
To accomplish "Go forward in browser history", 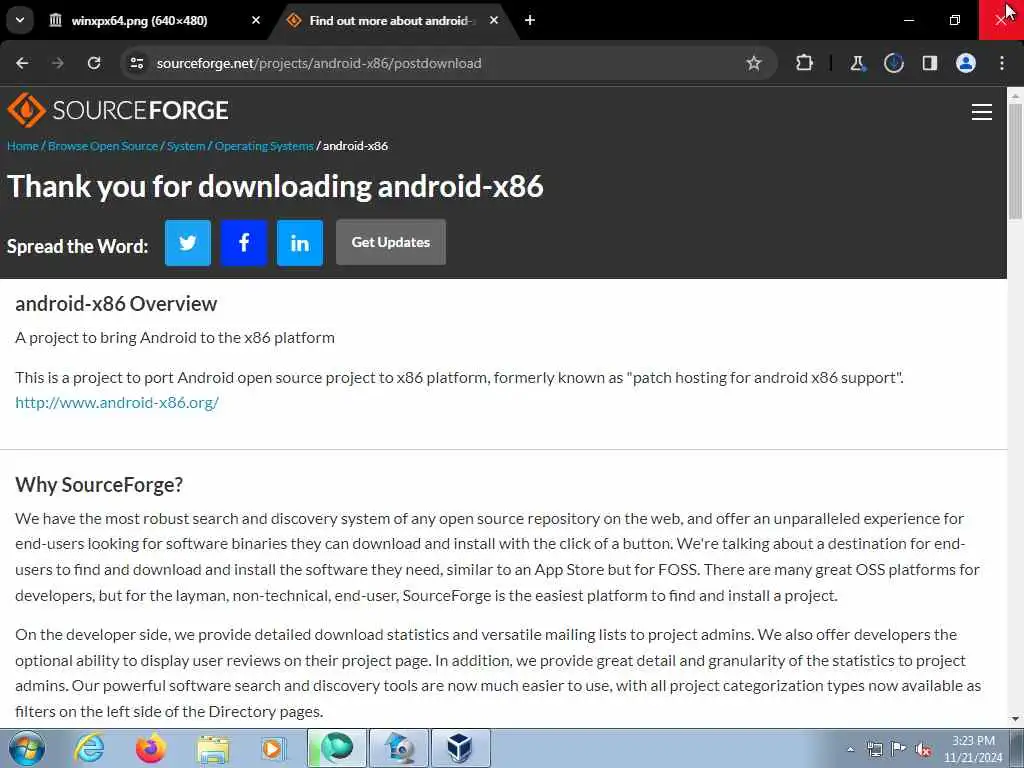I will click(57, 63).
